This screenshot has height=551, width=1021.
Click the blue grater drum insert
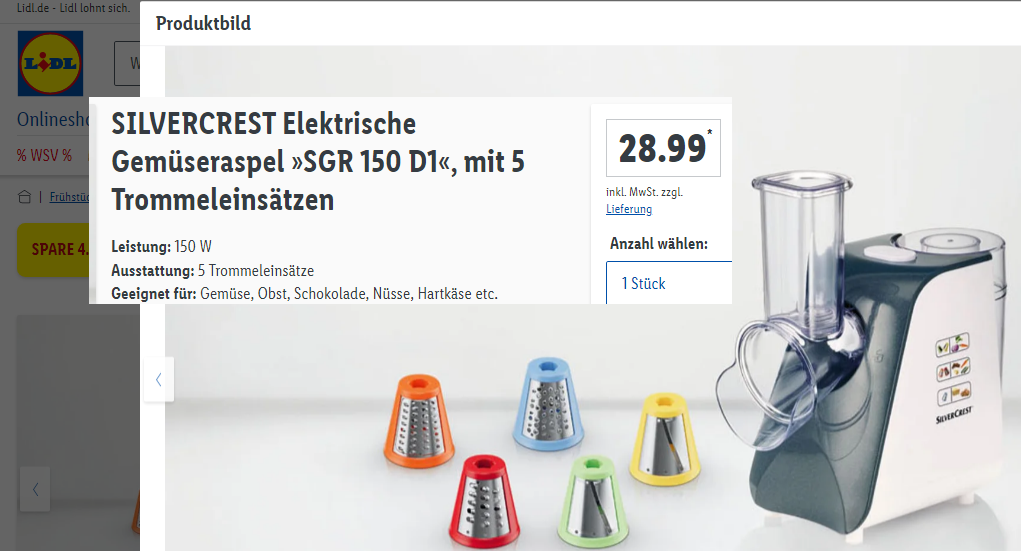point(548,403)
